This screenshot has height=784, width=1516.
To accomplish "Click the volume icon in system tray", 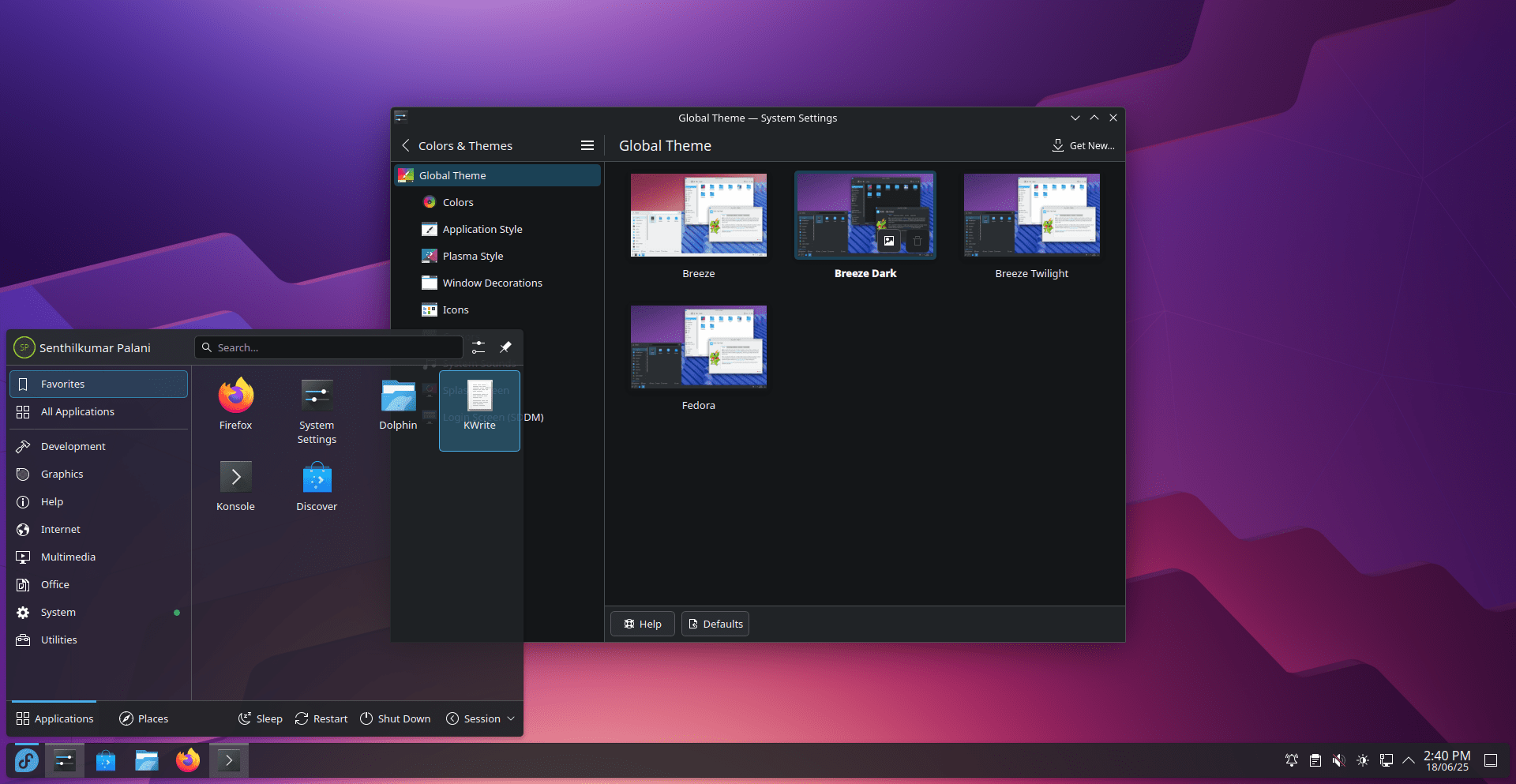I will (x=1338, y=760).
